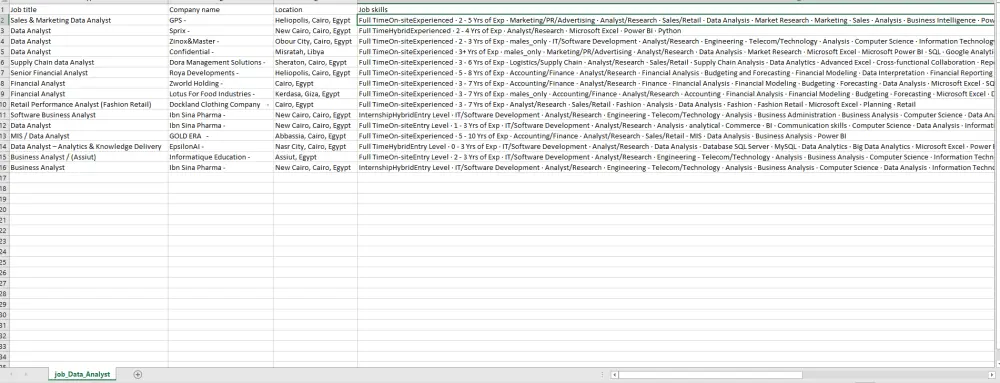Select 'Cairo, Egypt' in Zworld Holding row
This screenshot has width=1000, height=383.
(315, 83)
